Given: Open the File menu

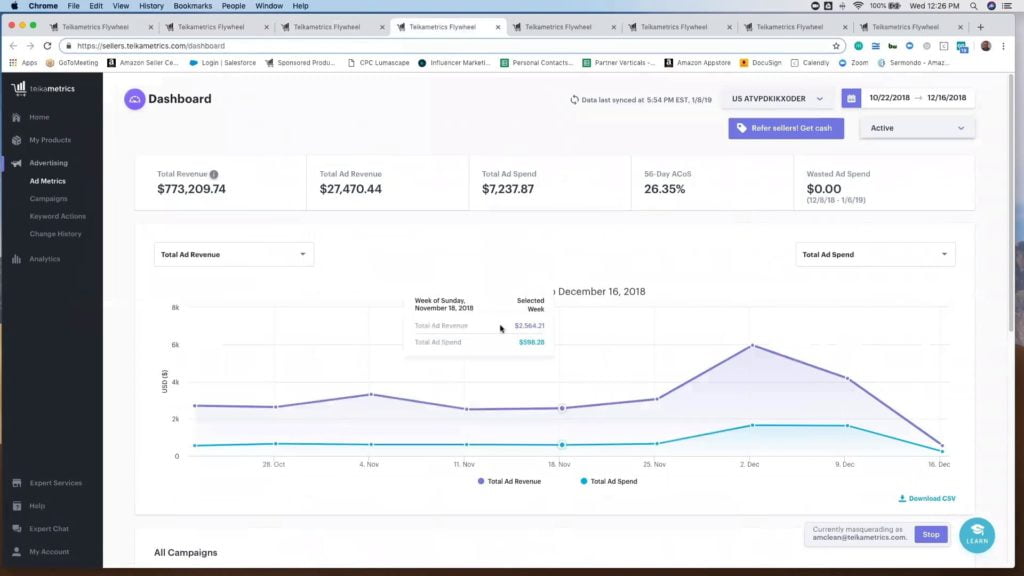Looking at the screenshot, I should [x=73, y=6].
